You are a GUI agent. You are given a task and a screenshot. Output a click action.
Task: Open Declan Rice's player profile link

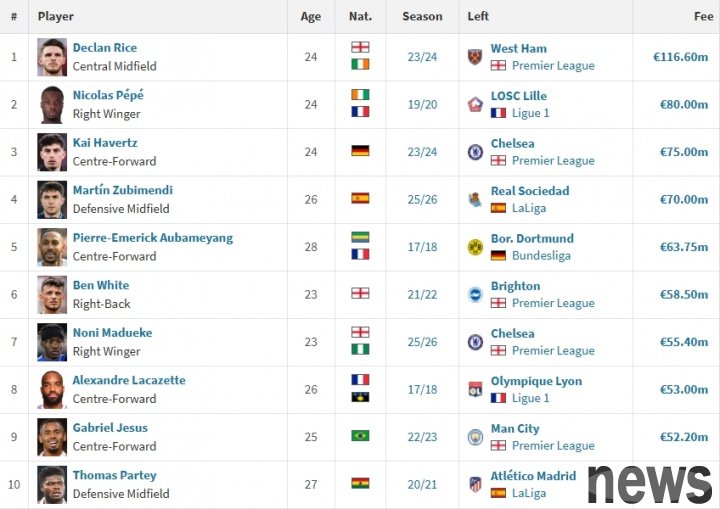[105, 48]
